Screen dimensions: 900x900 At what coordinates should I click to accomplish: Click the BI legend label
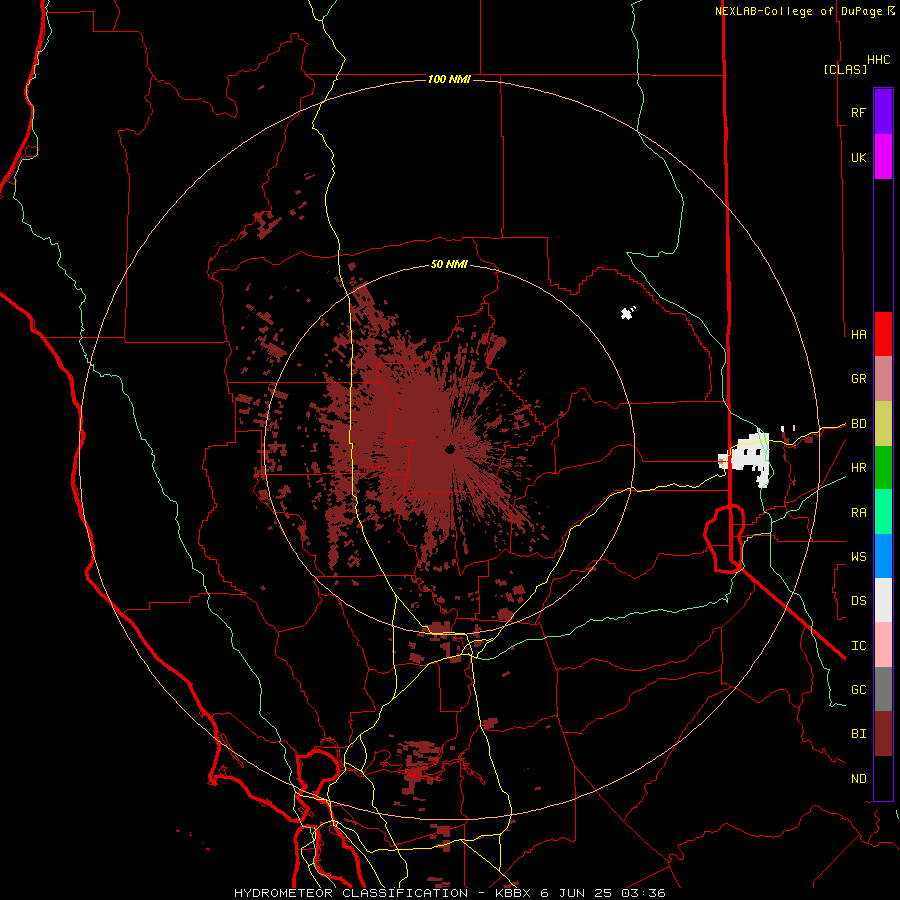pos(858,734)
